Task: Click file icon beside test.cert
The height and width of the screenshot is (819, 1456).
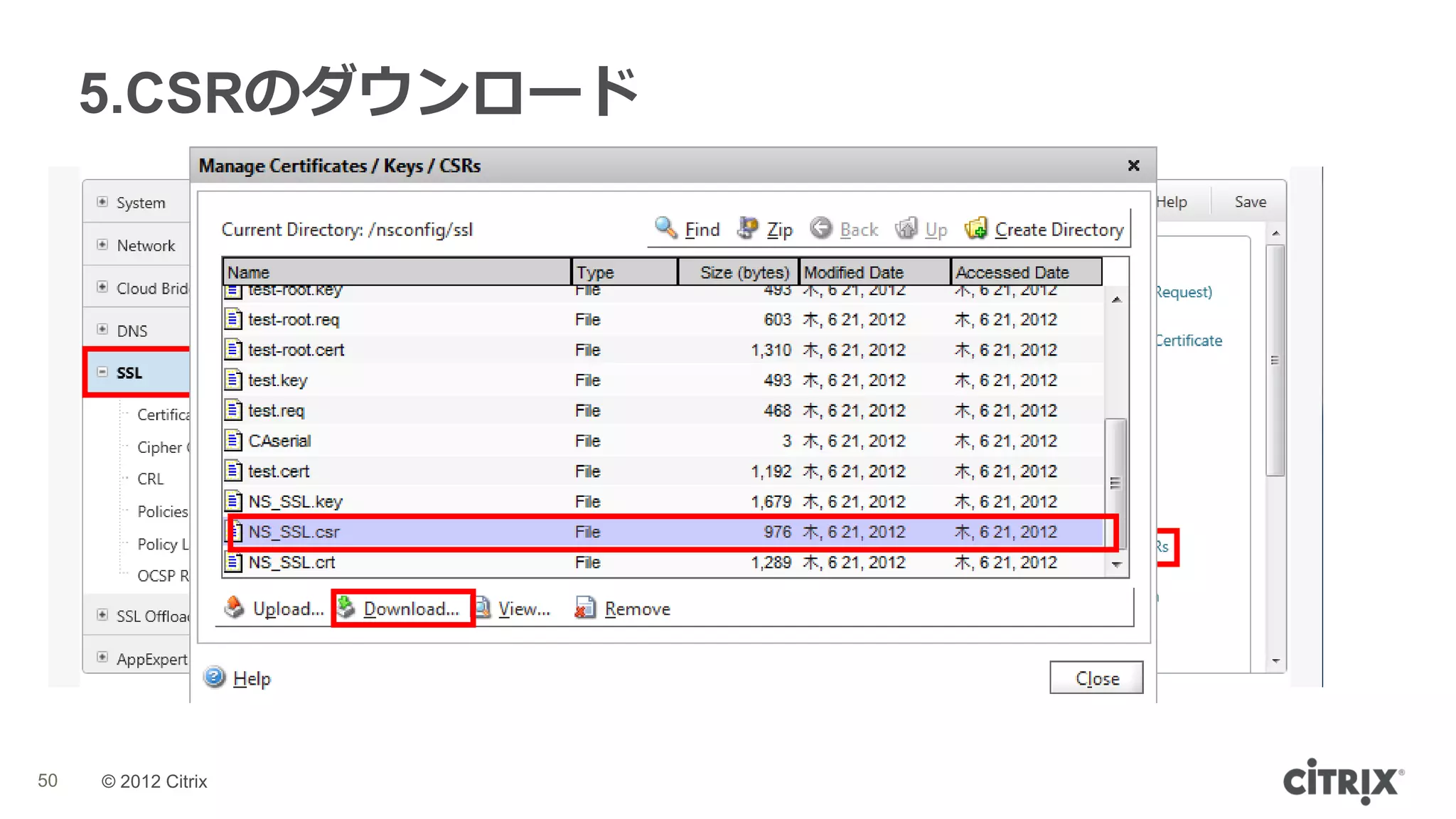Action: [x=233, y=471]
